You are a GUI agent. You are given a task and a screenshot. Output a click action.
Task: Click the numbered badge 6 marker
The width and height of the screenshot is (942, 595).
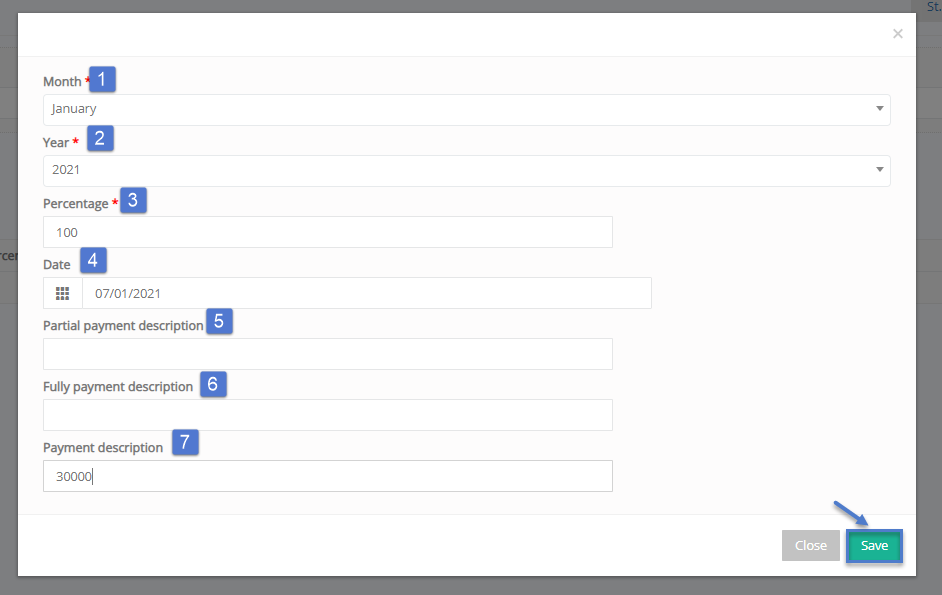click(x=213, y=384)
